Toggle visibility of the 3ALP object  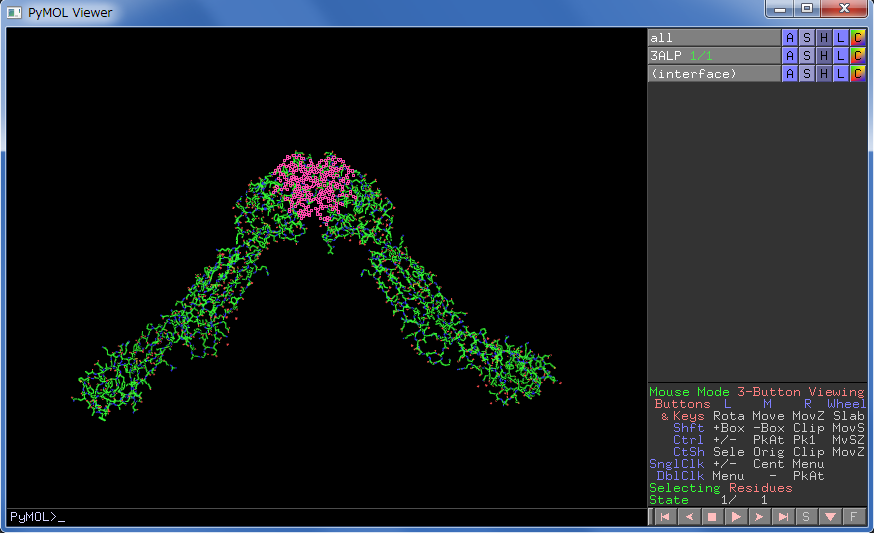click(712, 56)
